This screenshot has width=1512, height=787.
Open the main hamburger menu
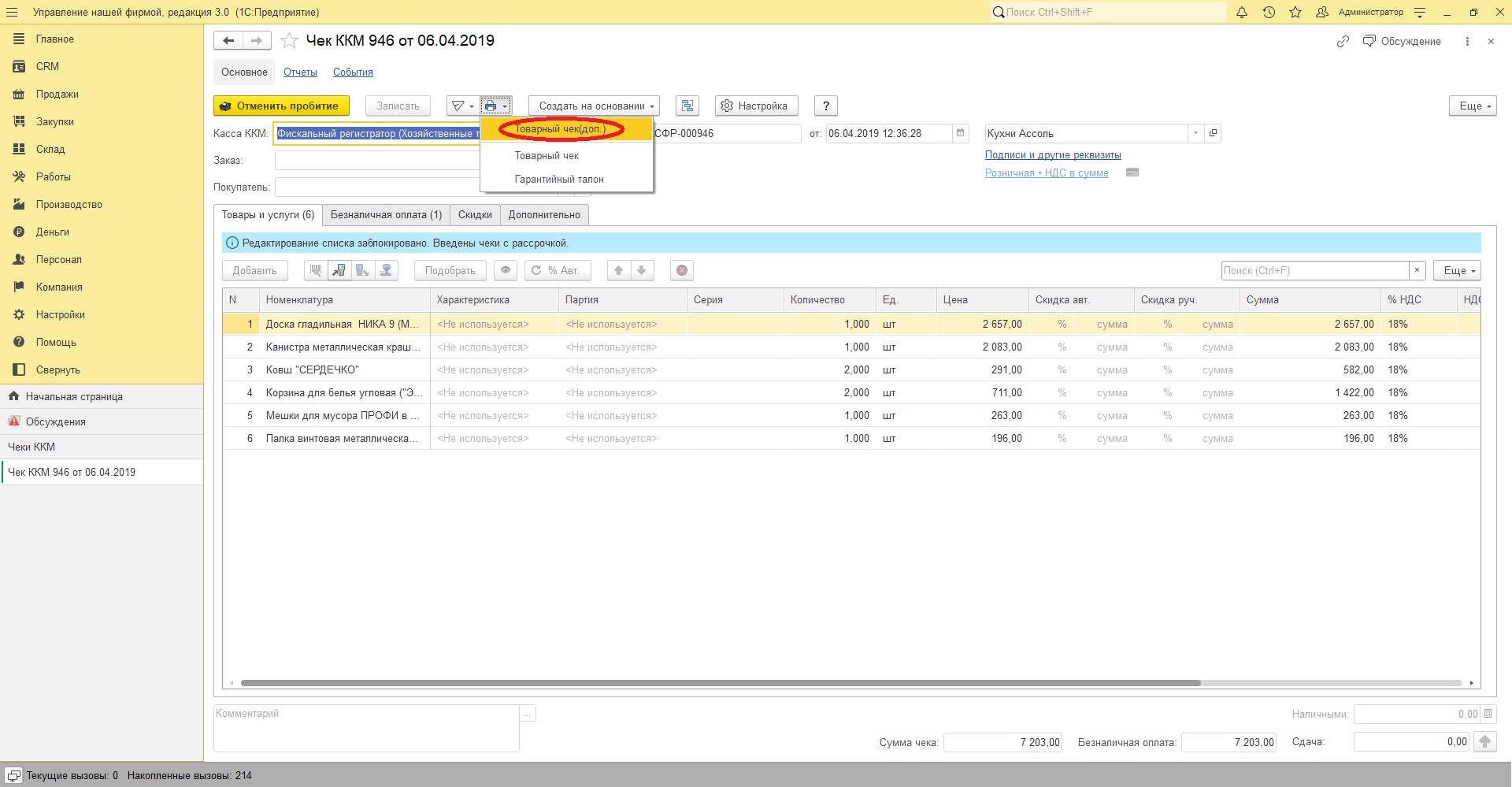[11, 12]
